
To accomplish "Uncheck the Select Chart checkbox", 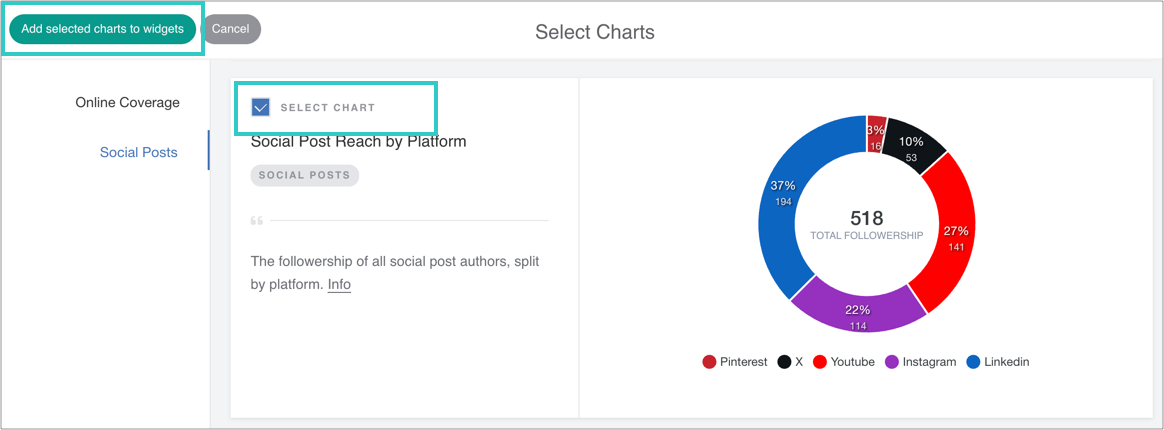I will tap(261, 107).
